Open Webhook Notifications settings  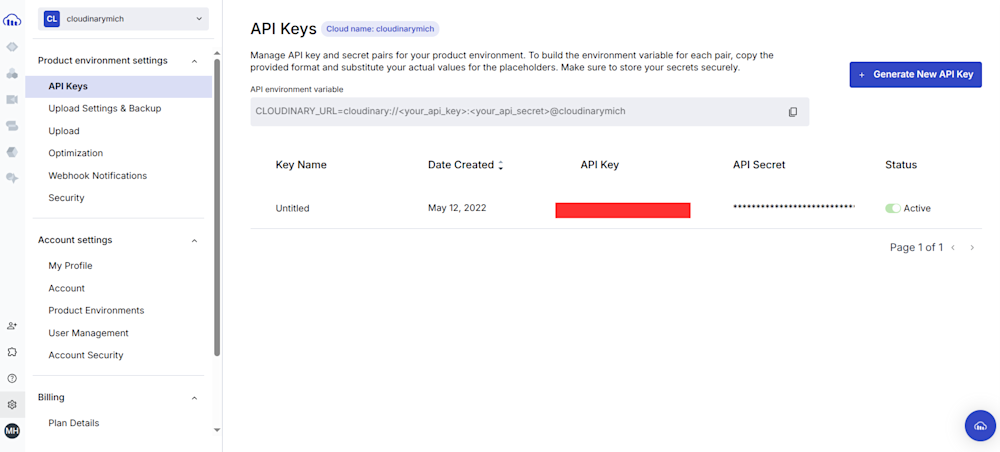[98, 175]
